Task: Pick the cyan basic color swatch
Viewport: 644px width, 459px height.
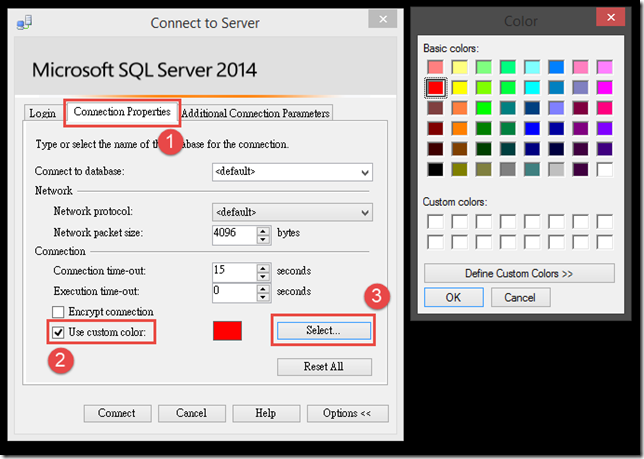Action: pos(532,87)
